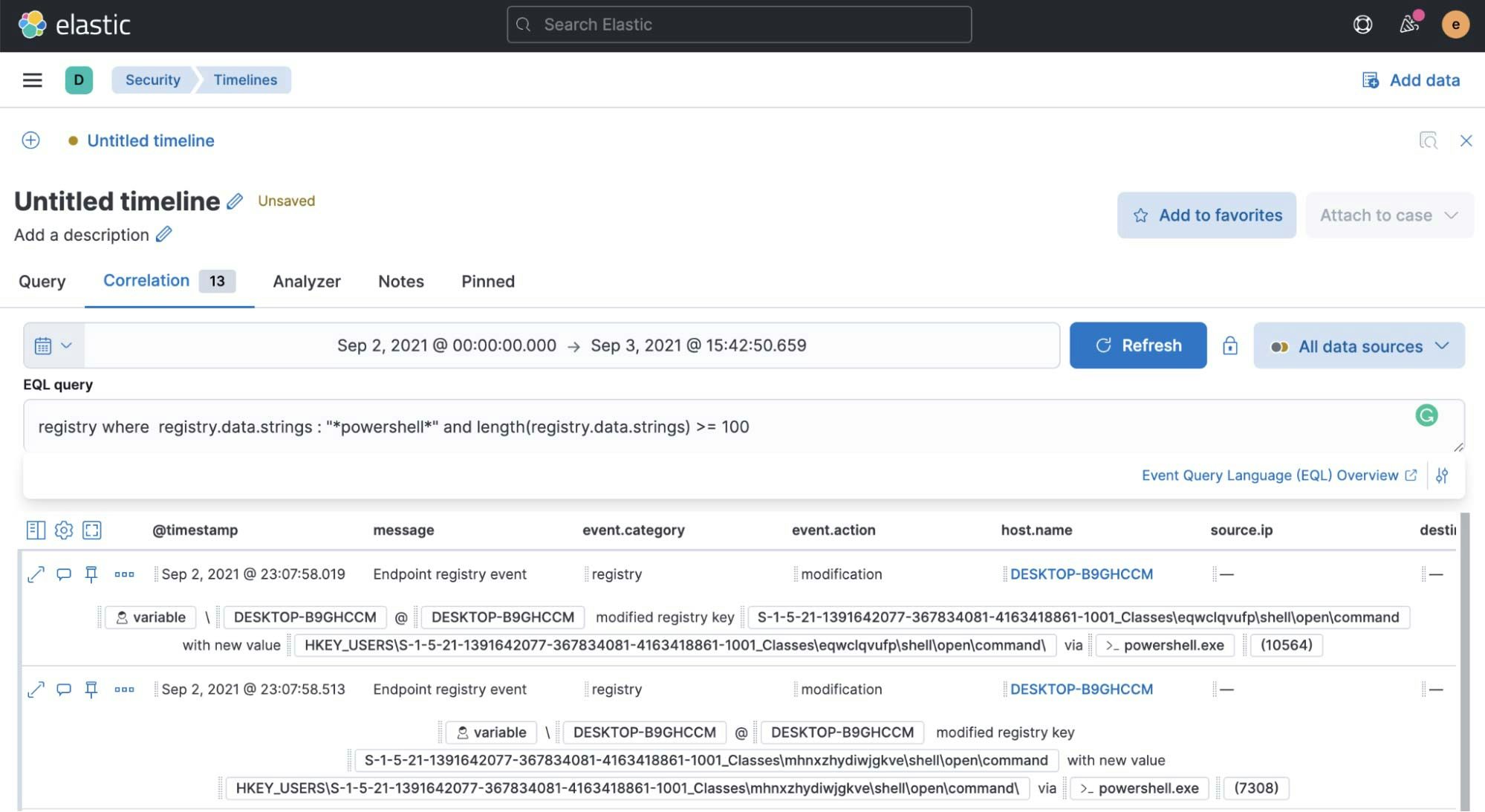Click the Add to favorites button
This screenshot has width=1485, height=812.
click(1207, 215)
